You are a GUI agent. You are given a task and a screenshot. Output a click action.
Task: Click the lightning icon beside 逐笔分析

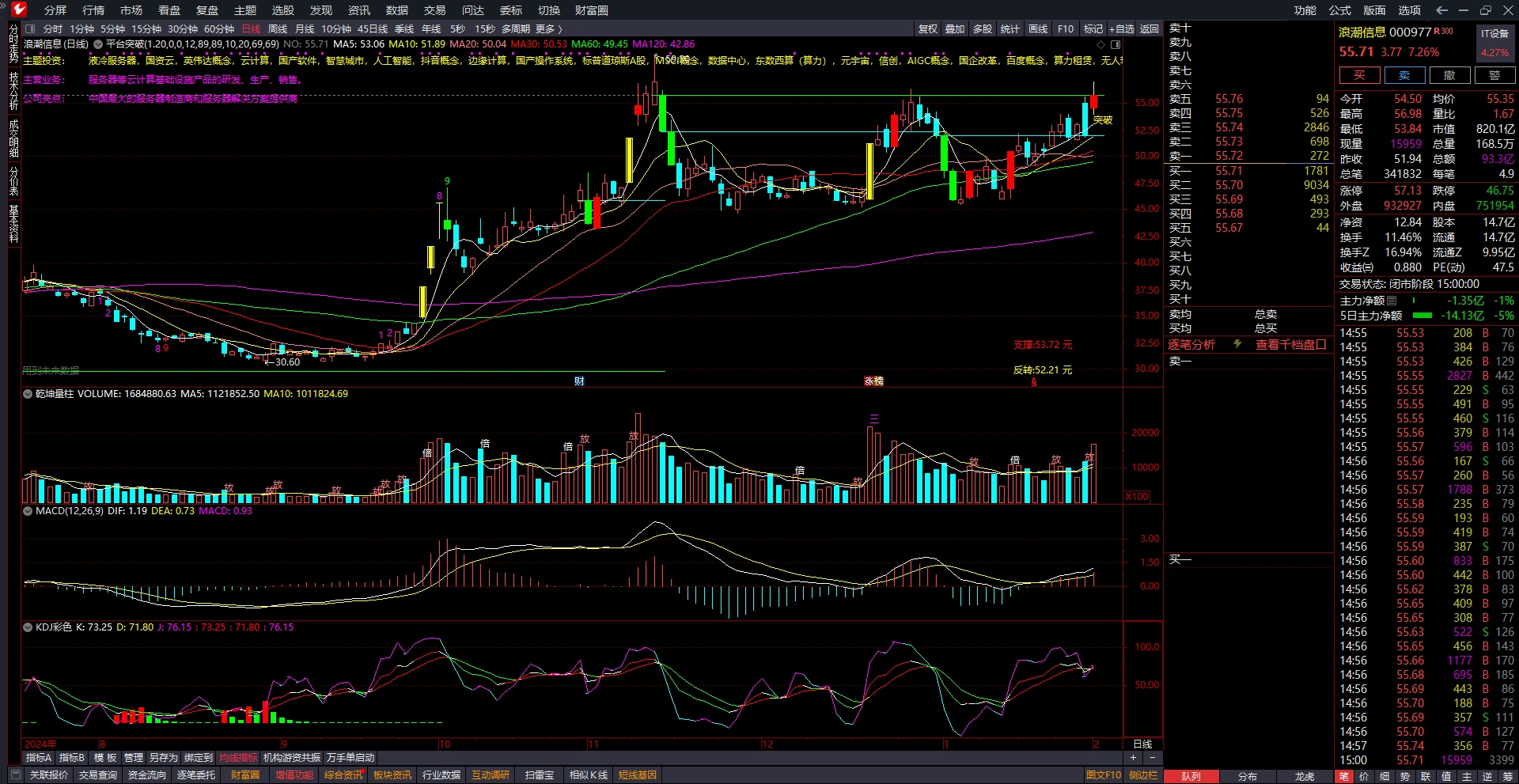(x=1238, y=344)
